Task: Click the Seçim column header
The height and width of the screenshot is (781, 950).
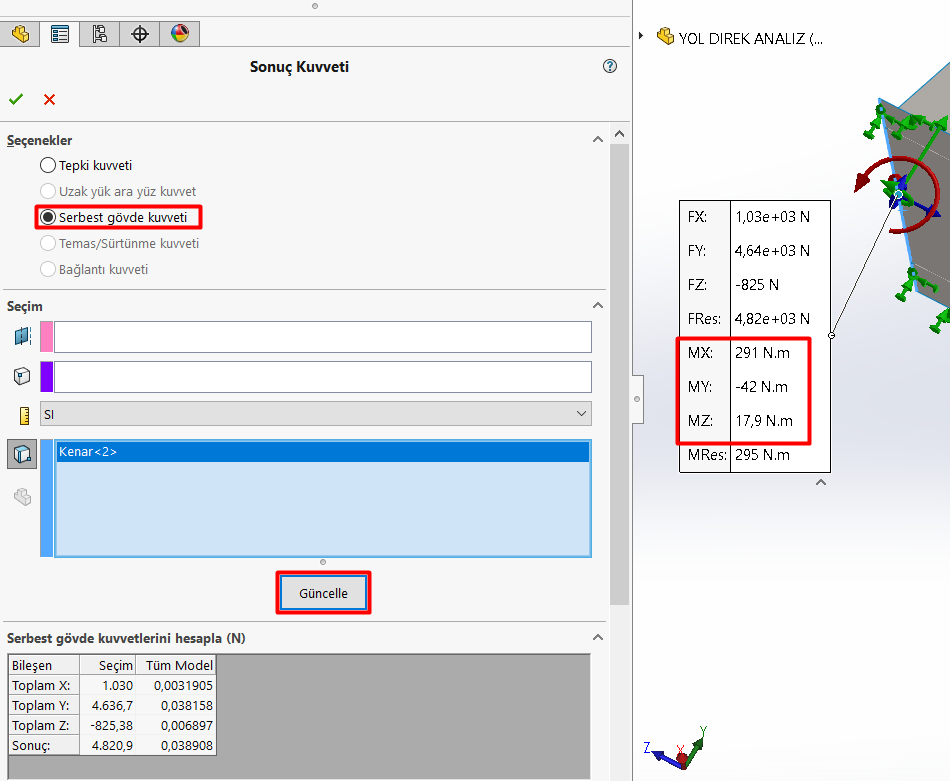Action: click(107, 665)
